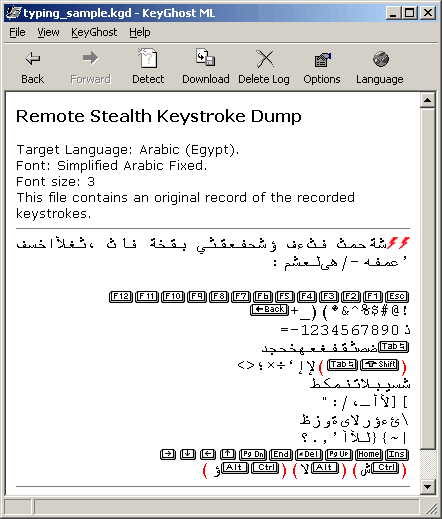
Task: Click the Esc key glyph in log
Action: (397, 296)
